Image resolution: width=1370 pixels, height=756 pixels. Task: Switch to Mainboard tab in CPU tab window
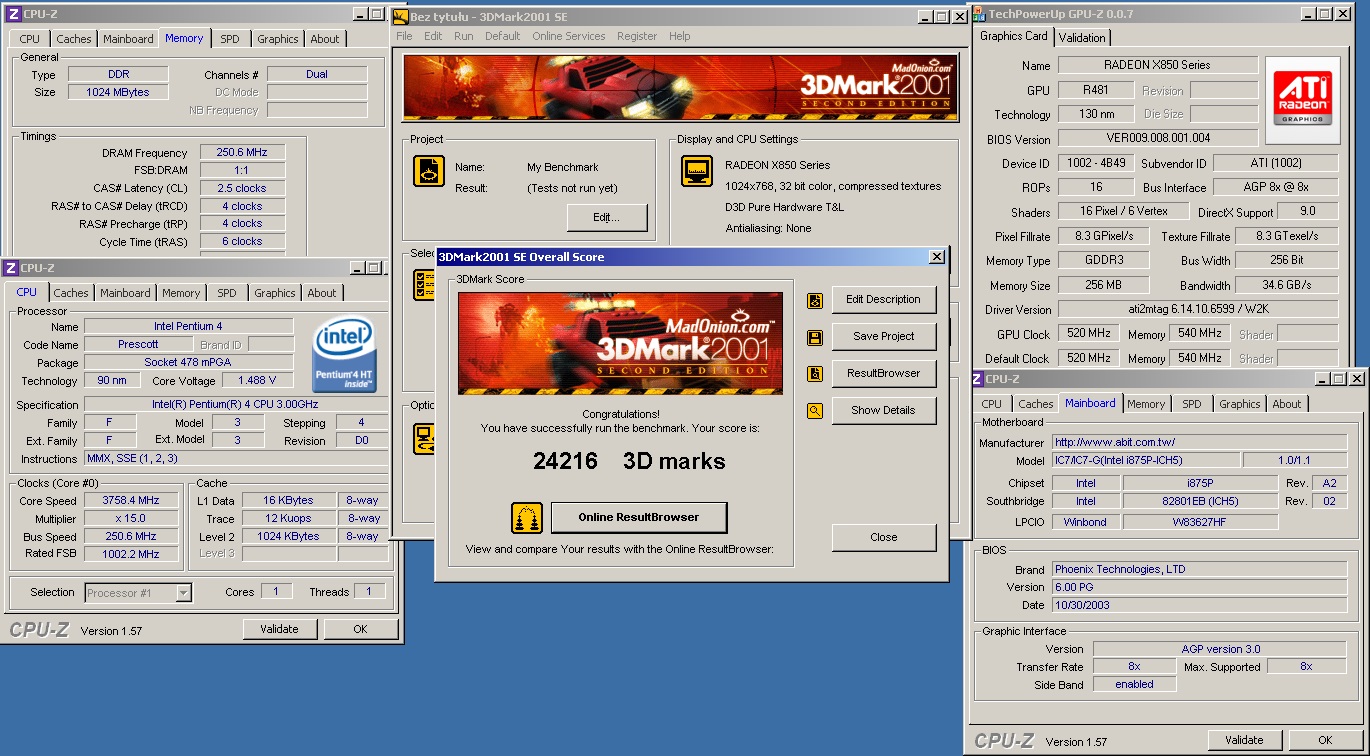click(x=125, y=293)
